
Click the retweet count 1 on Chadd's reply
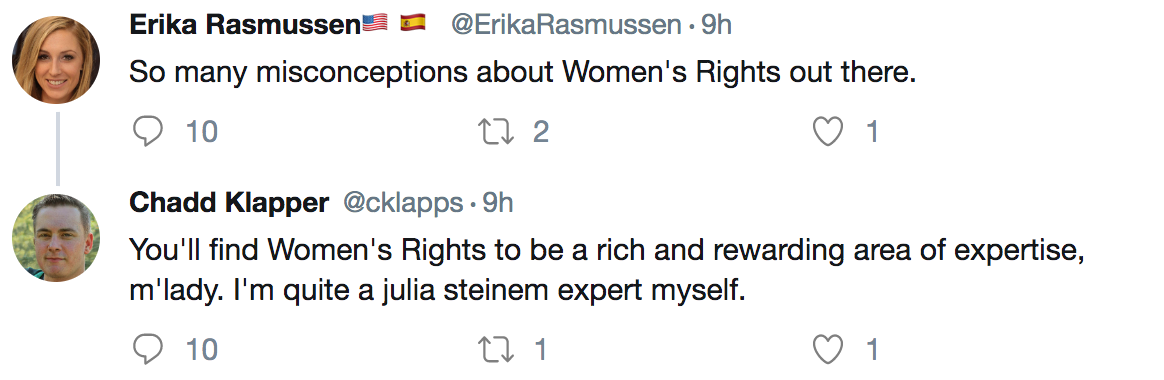[x=540, y=349]
